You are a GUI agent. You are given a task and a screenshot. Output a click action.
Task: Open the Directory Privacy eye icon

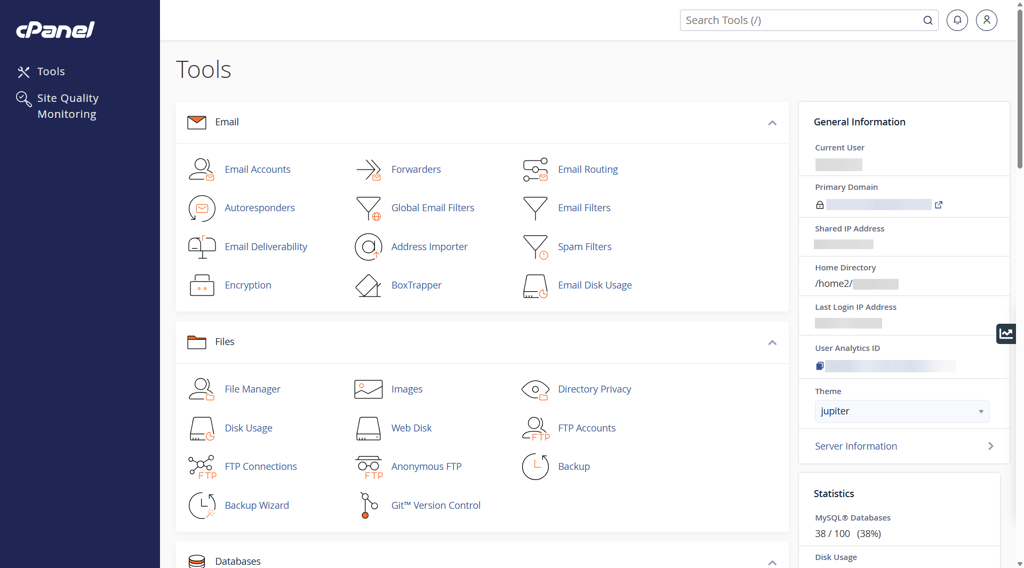pyautogui.click(x=535, y=389)
